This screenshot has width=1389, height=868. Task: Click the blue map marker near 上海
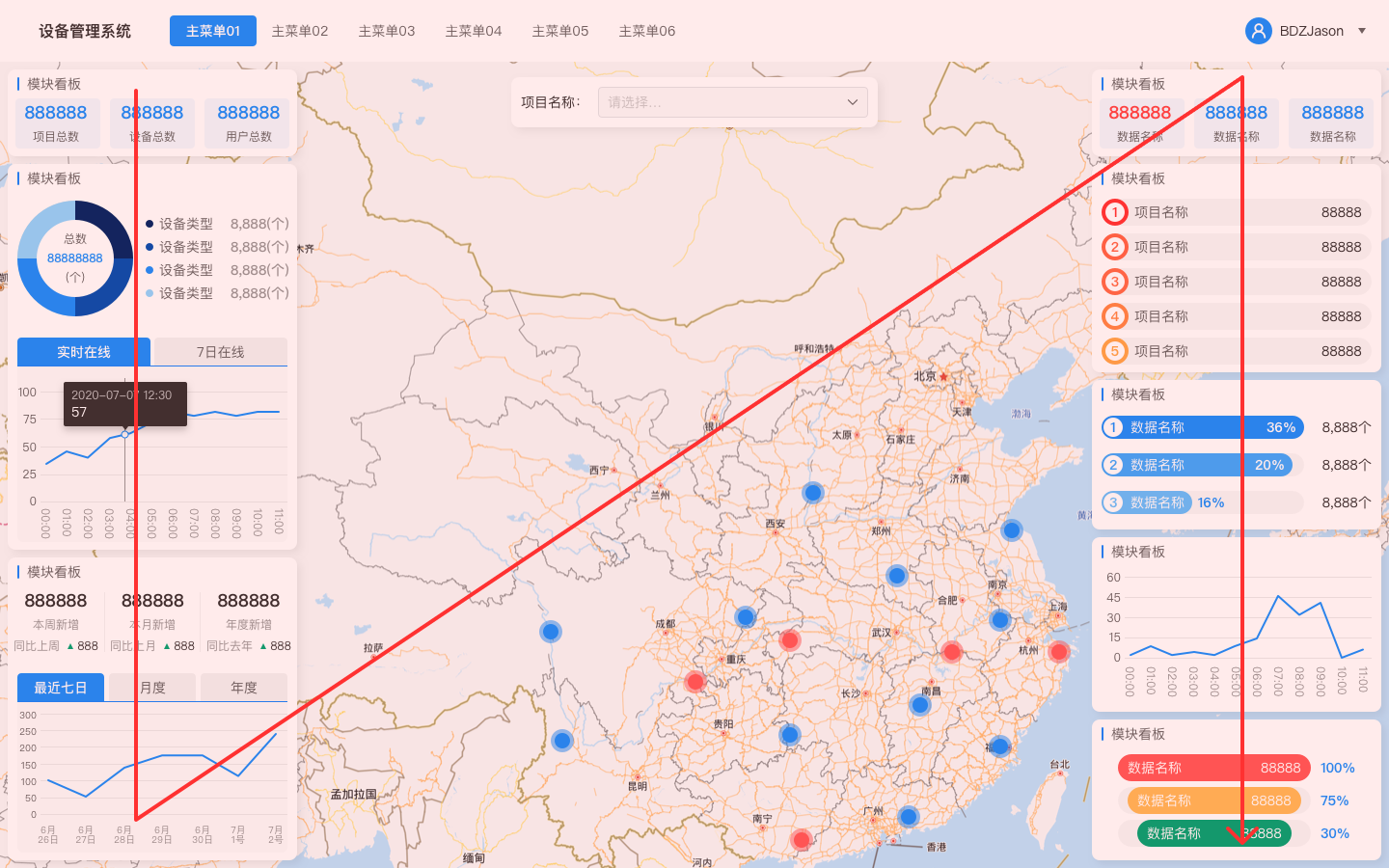click(1000, 620)
